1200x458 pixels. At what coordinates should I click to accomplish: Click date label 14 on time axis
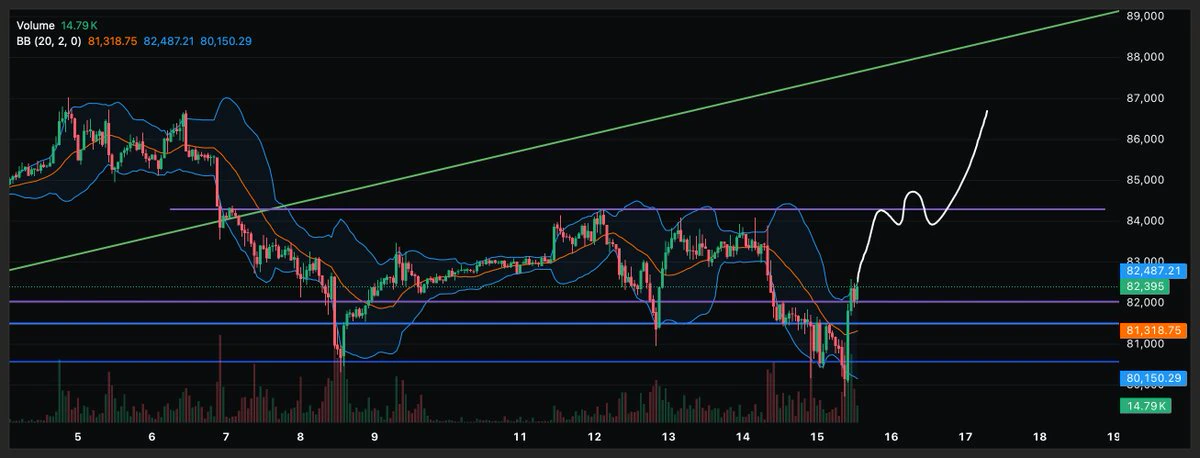[743, 437]
